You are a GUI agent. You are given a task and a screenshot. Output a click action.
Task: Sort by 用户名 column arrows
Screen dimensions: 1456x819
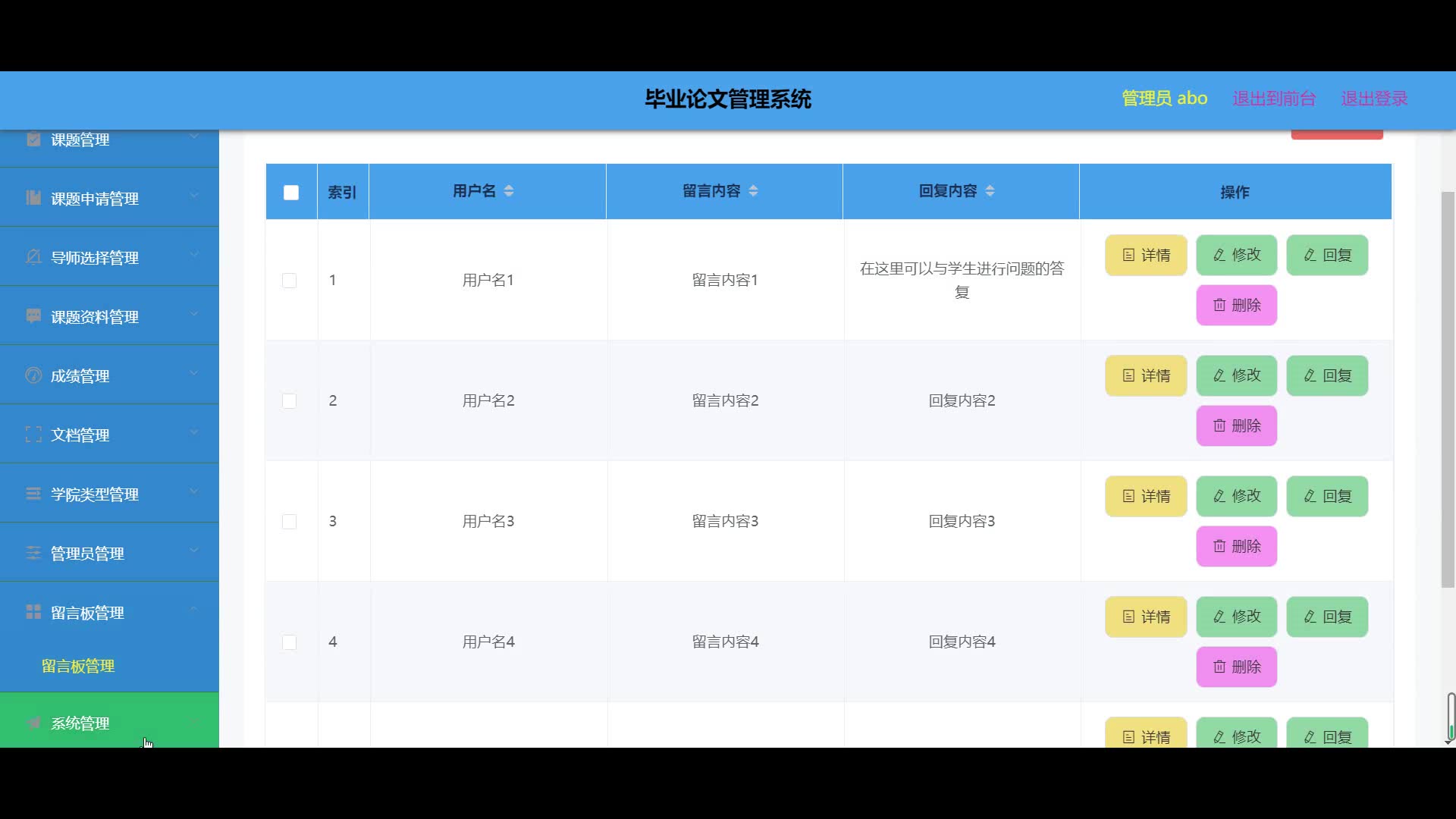coord(509,191)
